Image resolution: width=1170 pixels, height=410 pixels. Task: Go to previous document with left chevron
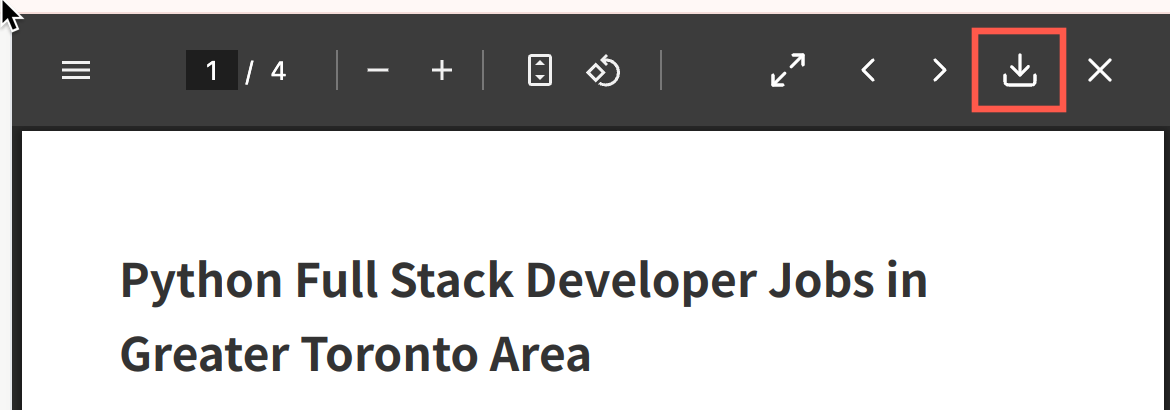pos(867,70)
